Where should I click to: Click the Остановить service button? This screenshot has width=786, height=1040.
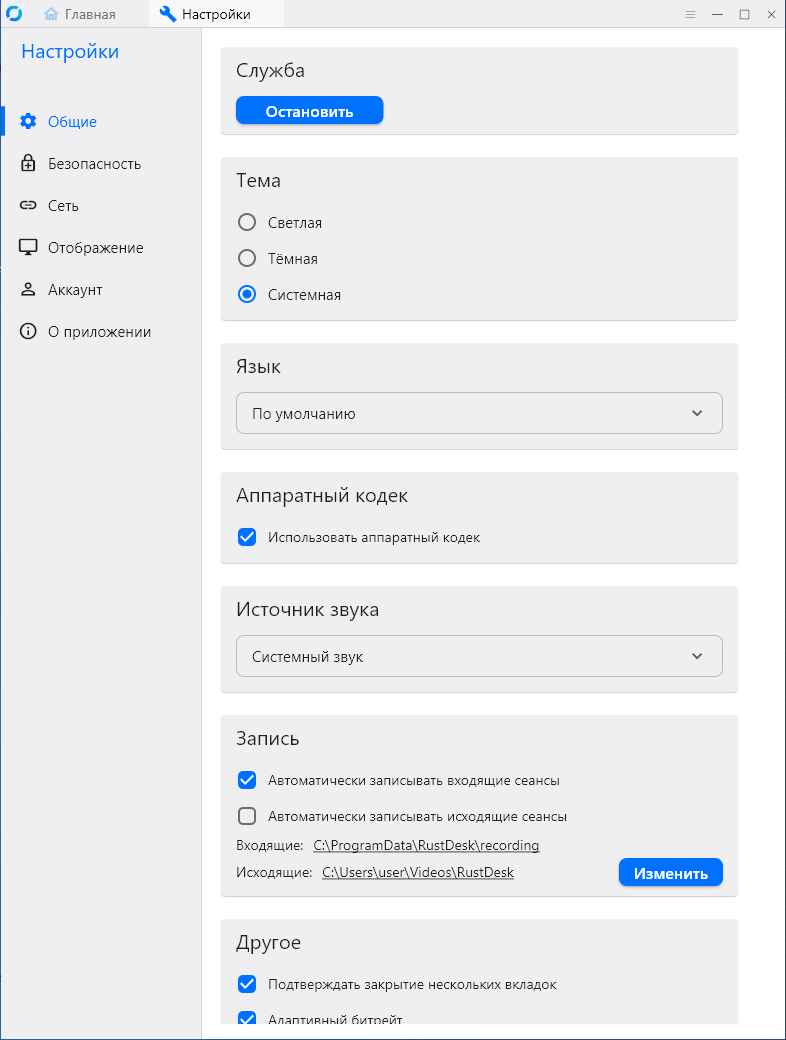tap(309, 111)
